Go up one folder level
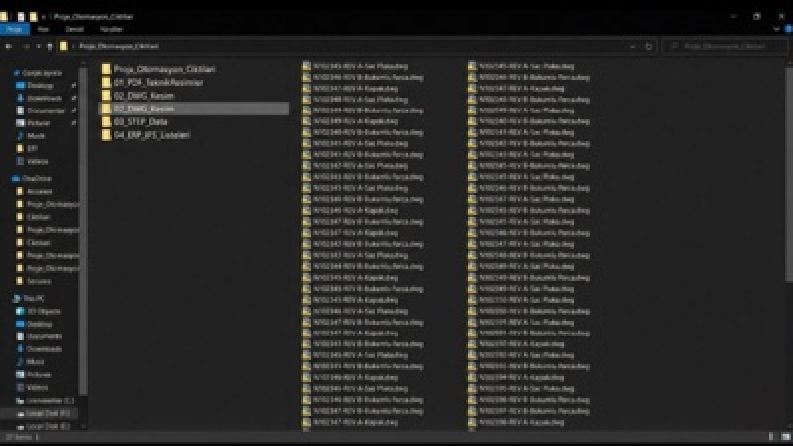Image resolution: width=793 pixels, height=446 pixels. [x=50, y=46]
